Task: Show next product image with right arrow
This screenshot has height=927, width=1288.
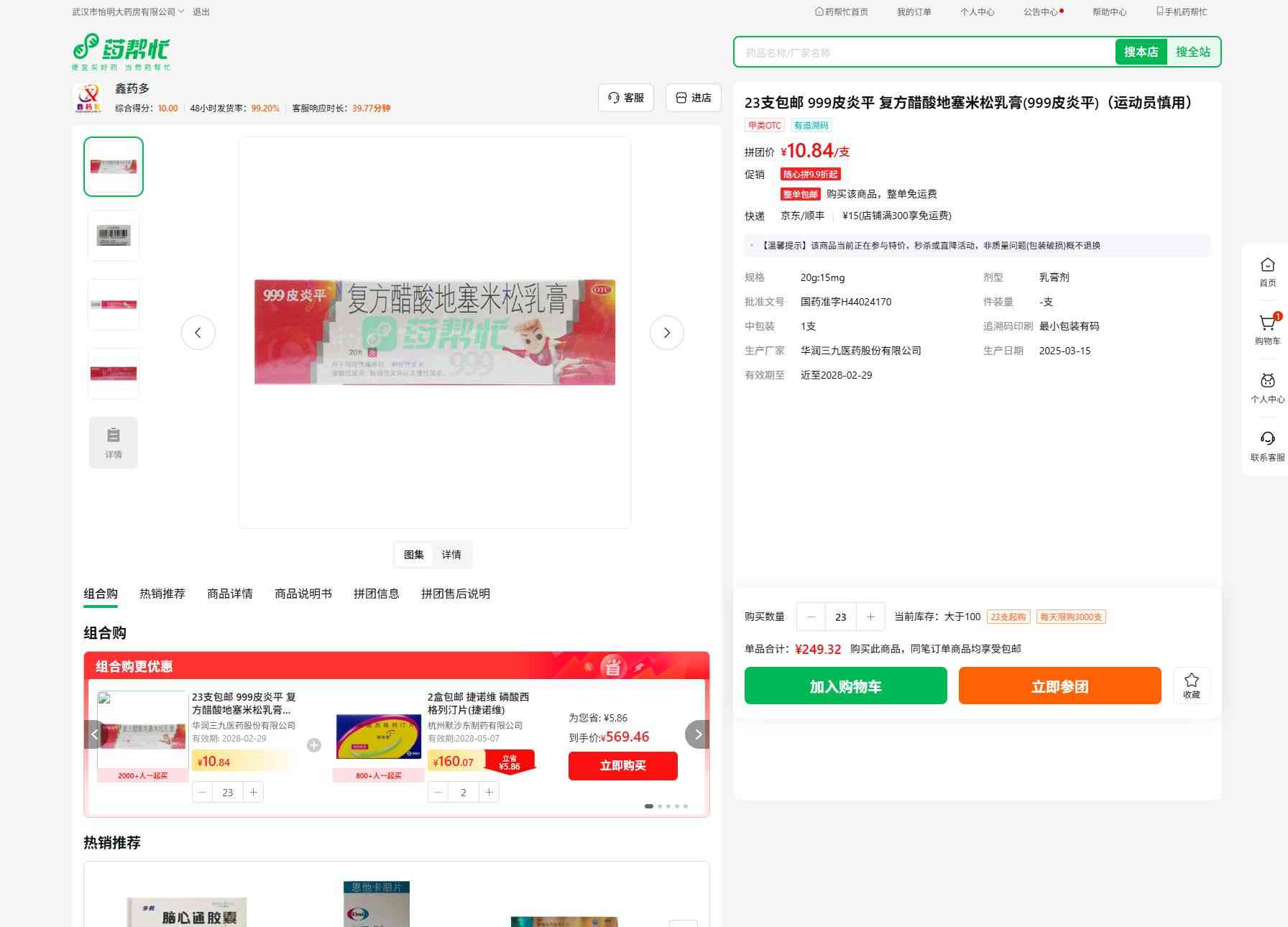Action: click(x=666, y=333)
